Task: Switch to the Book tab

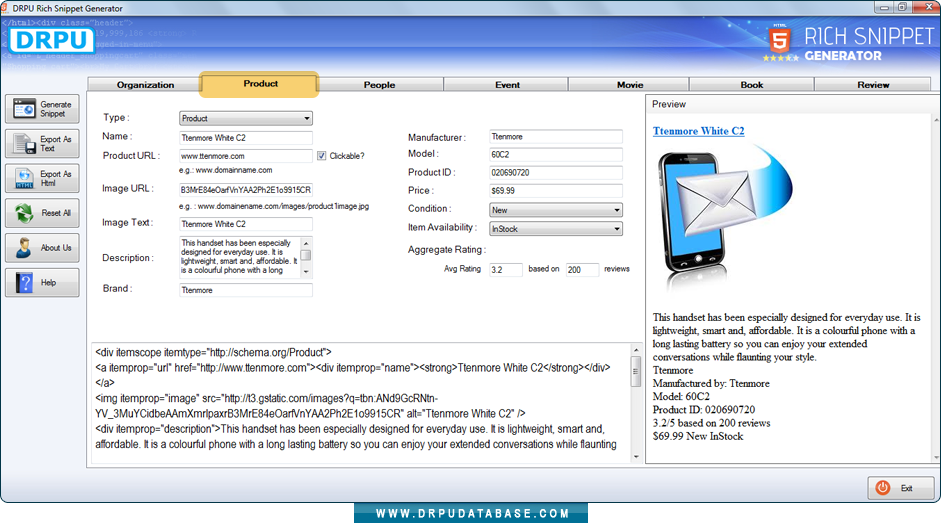Action: pos(751,85)
